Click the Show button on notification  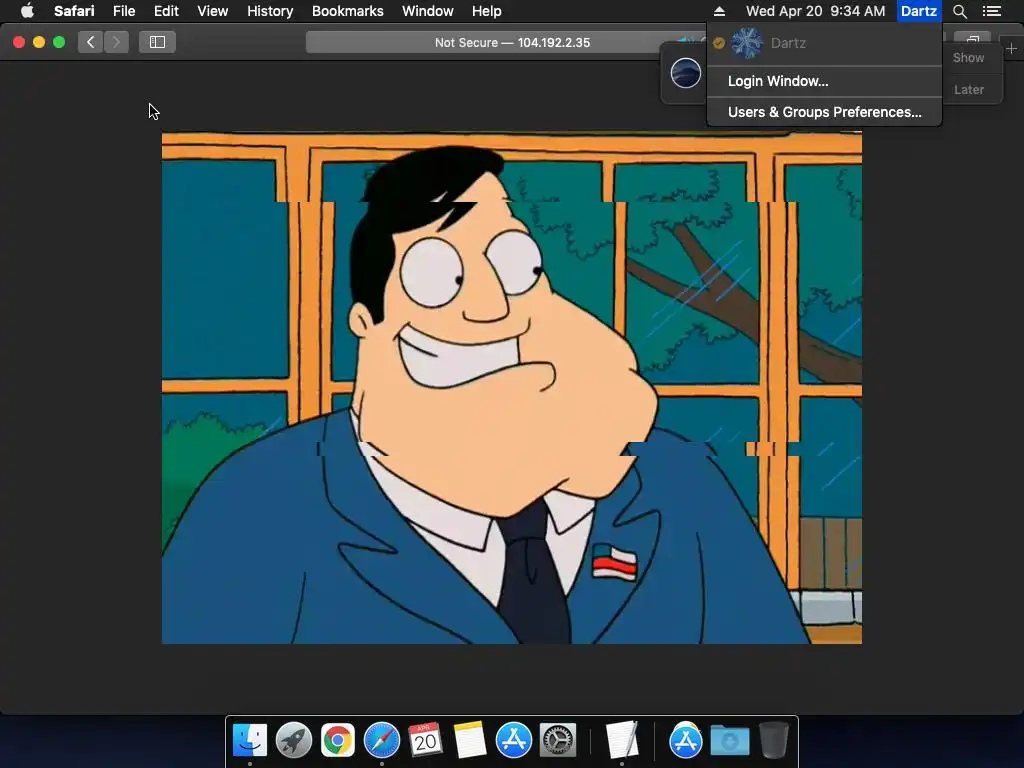click(x=968, y=57)
